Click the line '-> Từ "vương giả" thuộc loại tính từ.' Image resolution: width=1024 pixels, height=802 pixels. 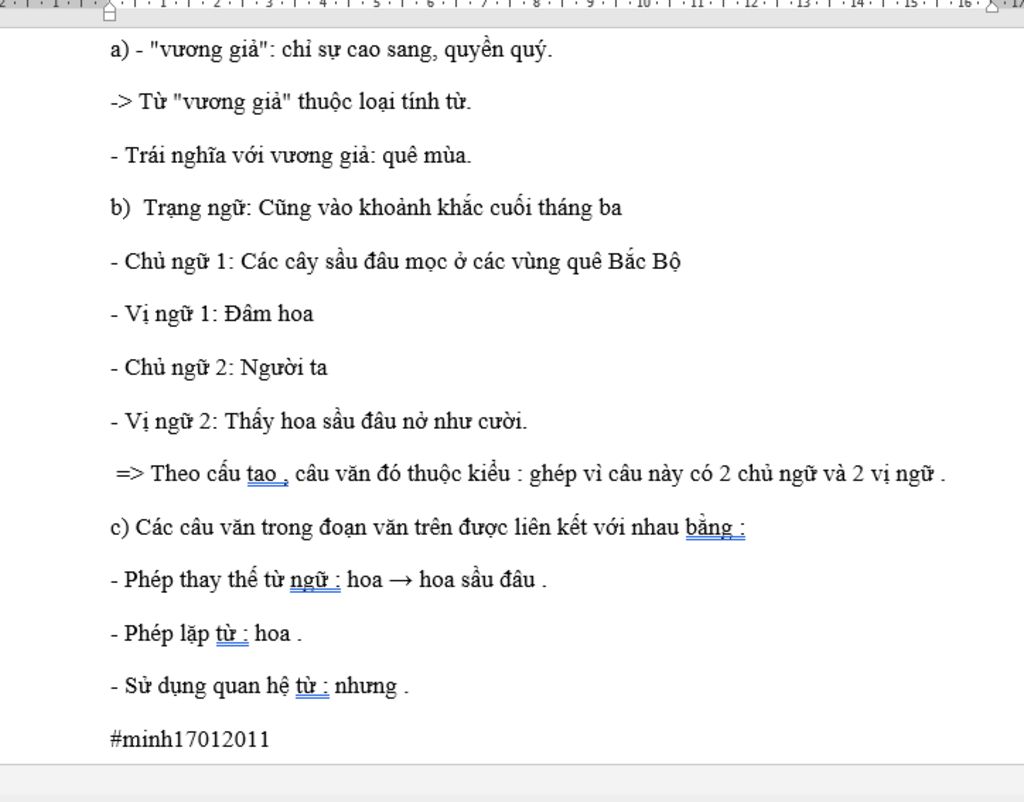tap(291, 103)
